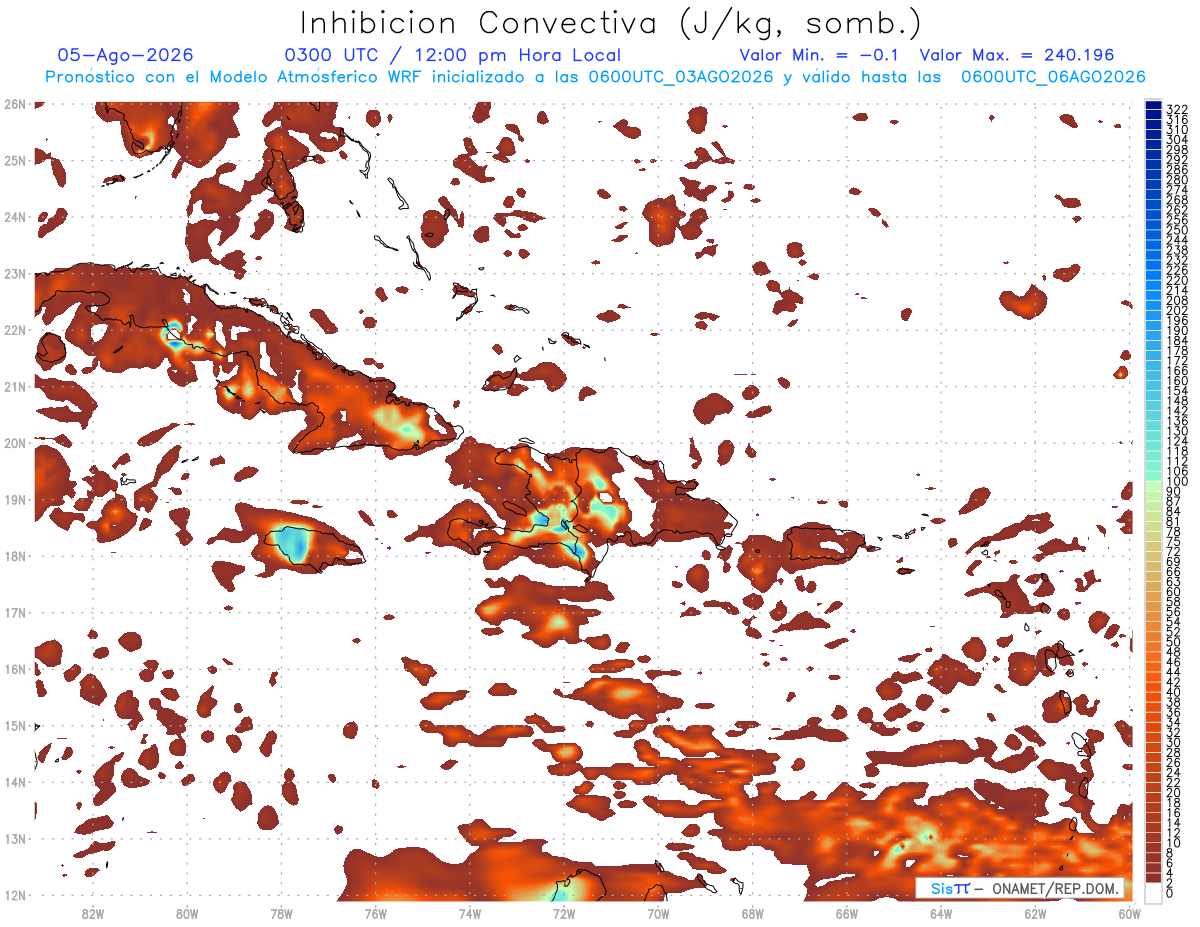The height and width of the screenshot is (927, 1200).
Task: Click the legend value '0' at the bottom
Action: [1171, 893]
